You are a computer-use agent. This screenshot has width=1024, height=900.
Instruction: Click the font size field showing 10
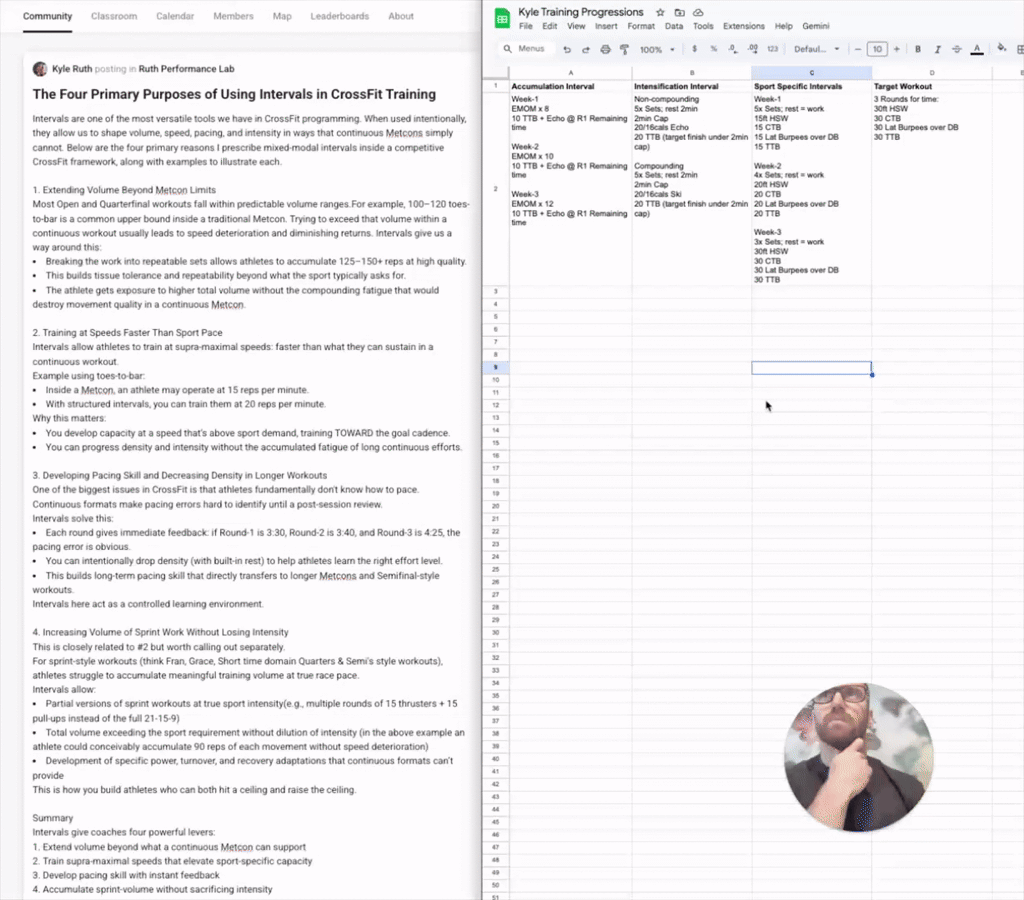point(877,49)
